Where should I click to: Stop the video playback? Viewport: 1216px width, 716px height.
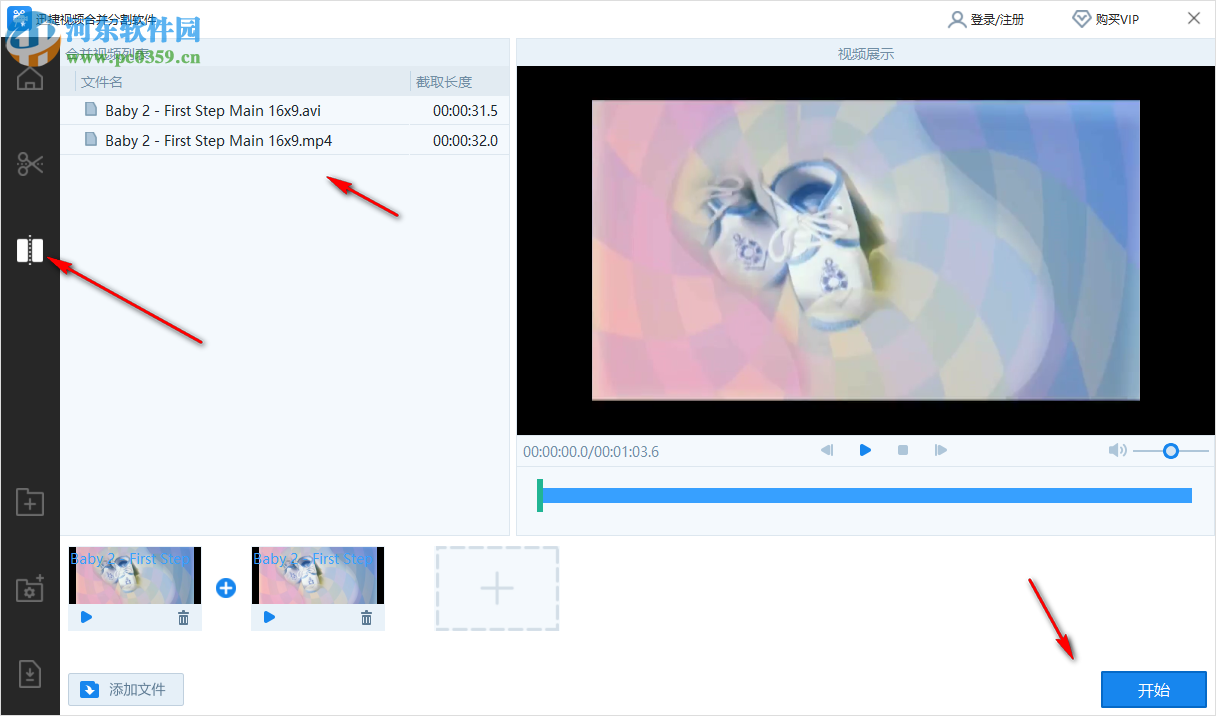903,450
